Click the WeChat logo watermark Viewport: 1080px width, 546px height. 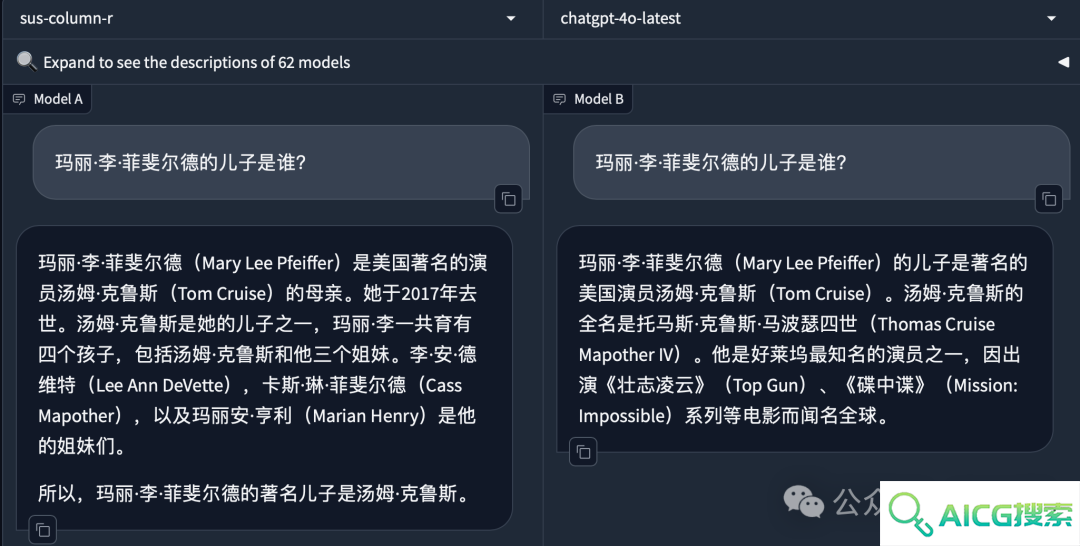(803, 501)
